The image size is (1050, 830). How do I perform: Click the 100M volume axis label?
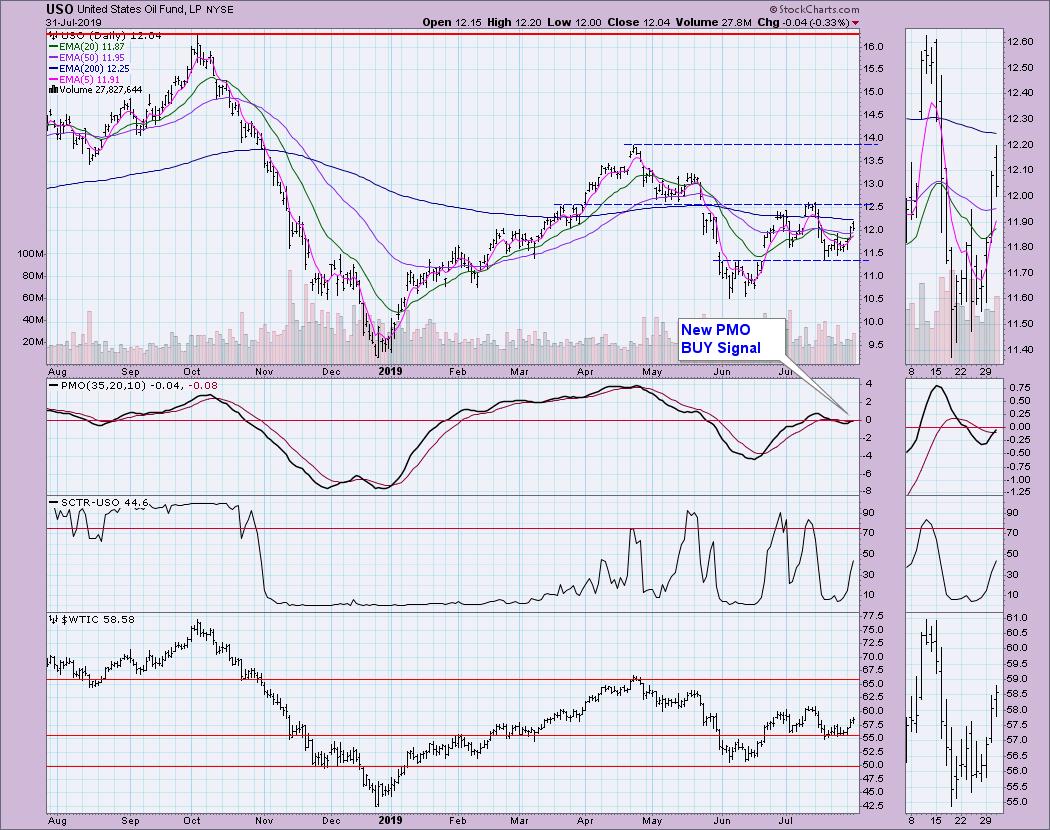click(31, 254)
